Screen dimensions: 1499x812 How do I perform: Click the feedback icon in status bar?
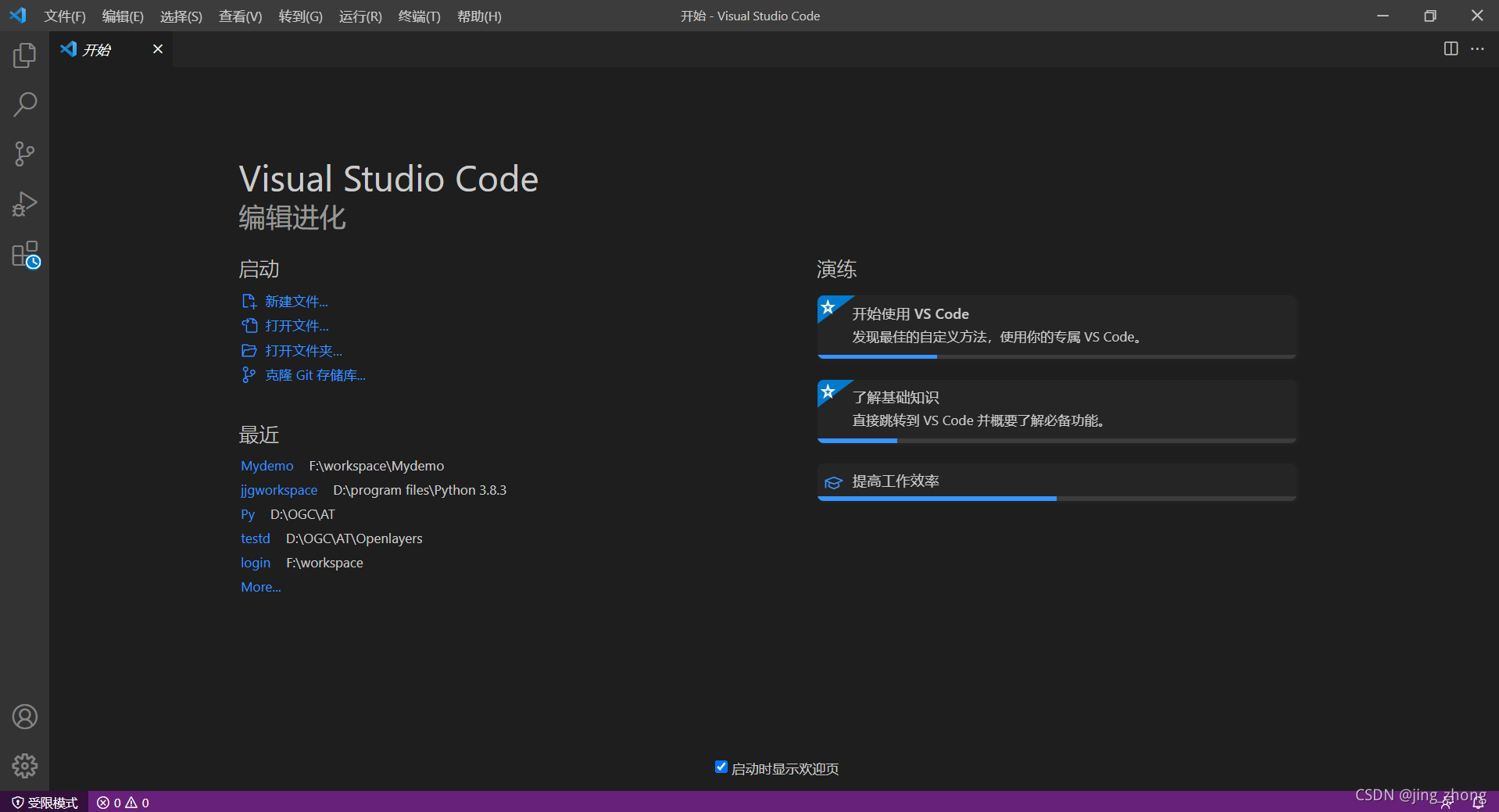click(x=1447, y=804)
